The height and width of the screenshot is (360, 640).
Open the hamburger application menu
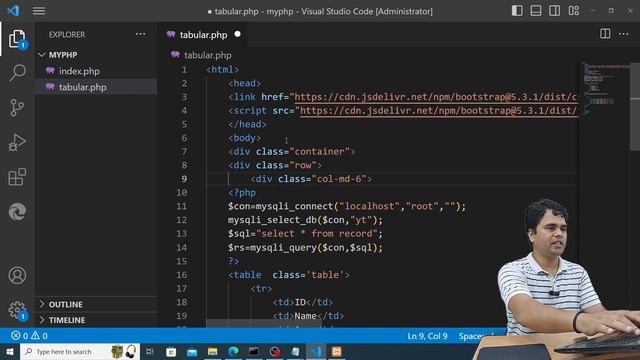[x=39, y=11]
